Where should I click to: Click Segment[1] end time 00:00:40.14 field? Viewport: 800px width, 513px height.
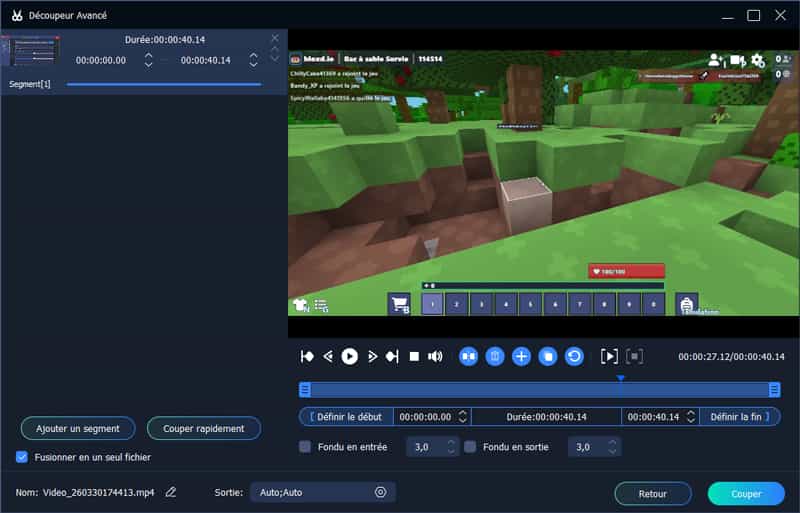coord(206,60)
